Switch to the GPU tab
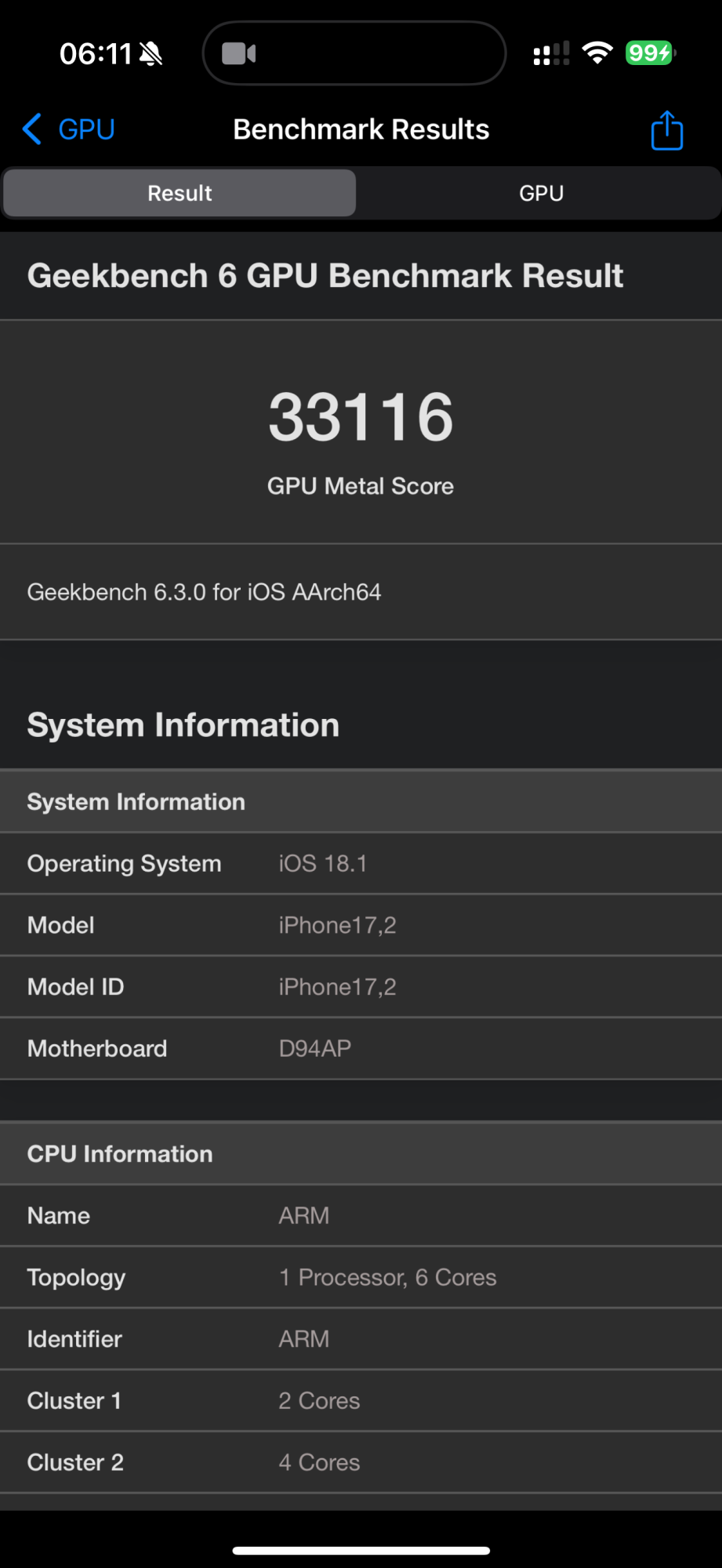This screenshot has height=1568, width=722. (x=541, y=193)
